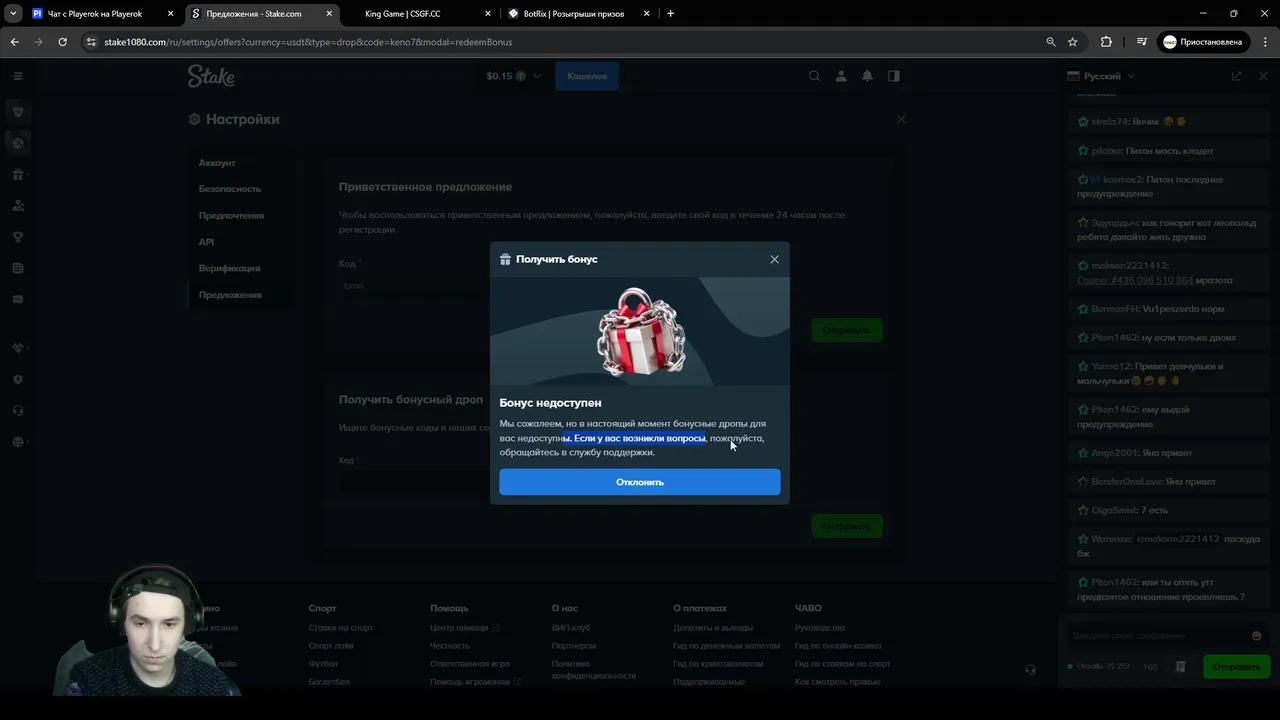Screen dimensions: 1280x720
Task: Select 'Предложения' in settings menu
Action: pos(230,295)
